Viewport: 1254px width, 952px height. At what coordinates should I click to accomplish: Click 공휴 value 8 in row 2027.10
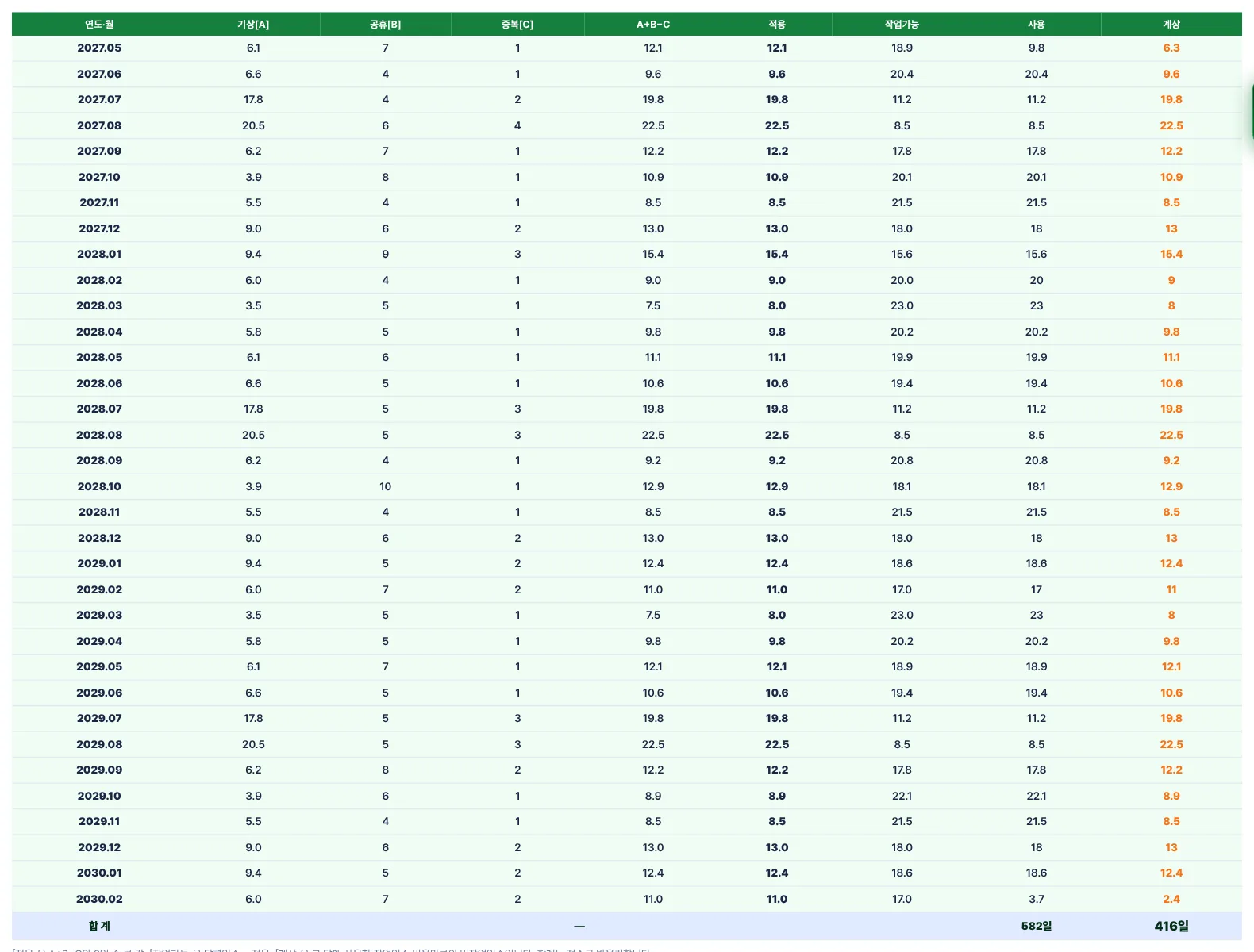[x=386, y=177]
